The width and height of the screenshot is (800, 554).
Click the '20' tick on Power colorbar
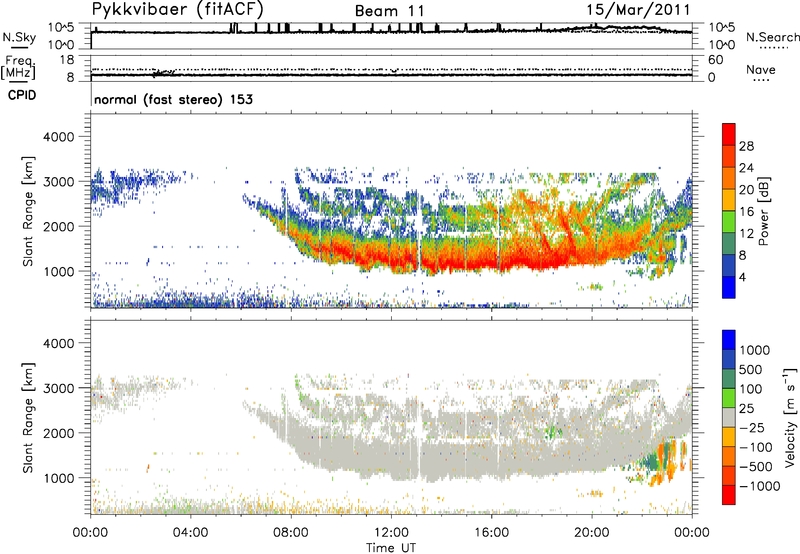pyautogui.click(x=746, y=190)
